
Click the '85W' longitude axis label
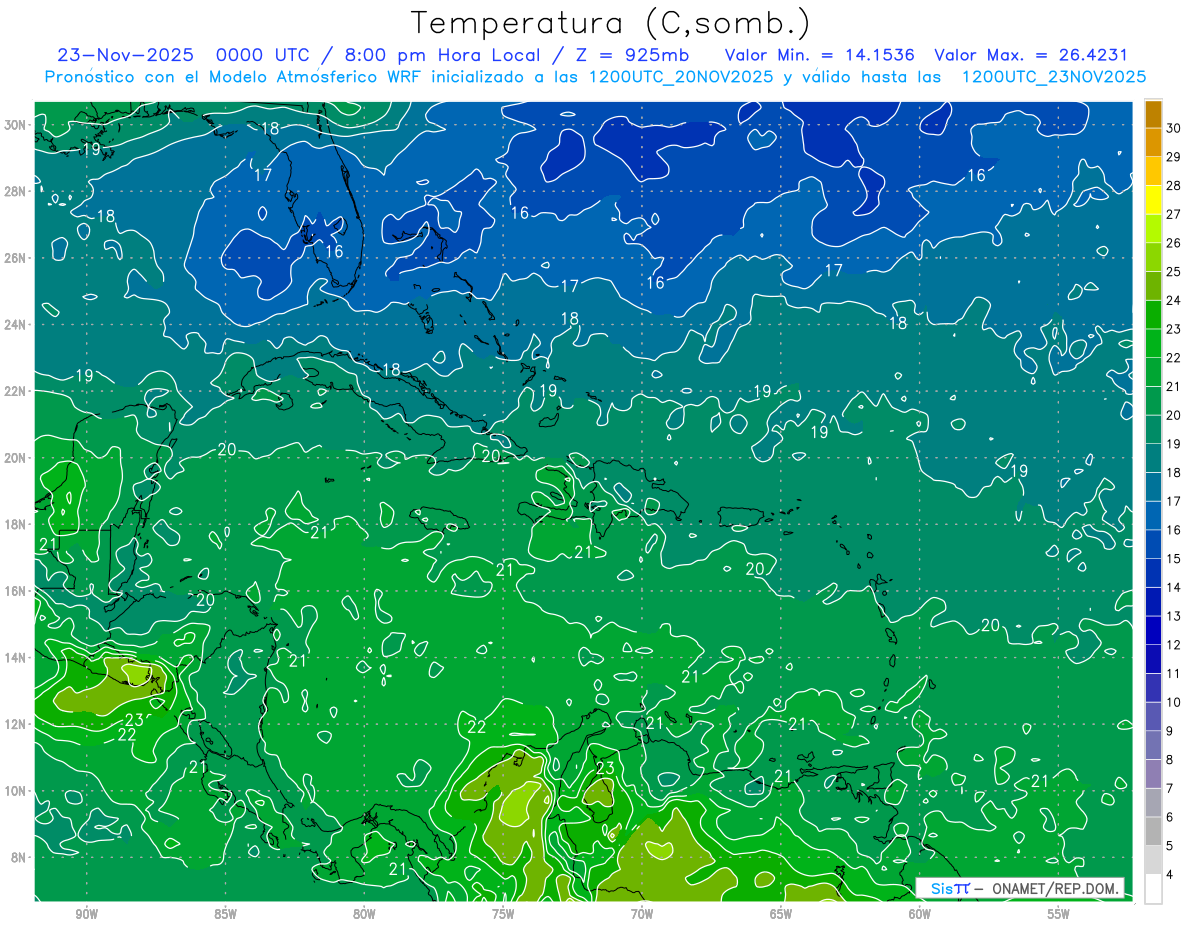tap(225, 914)
